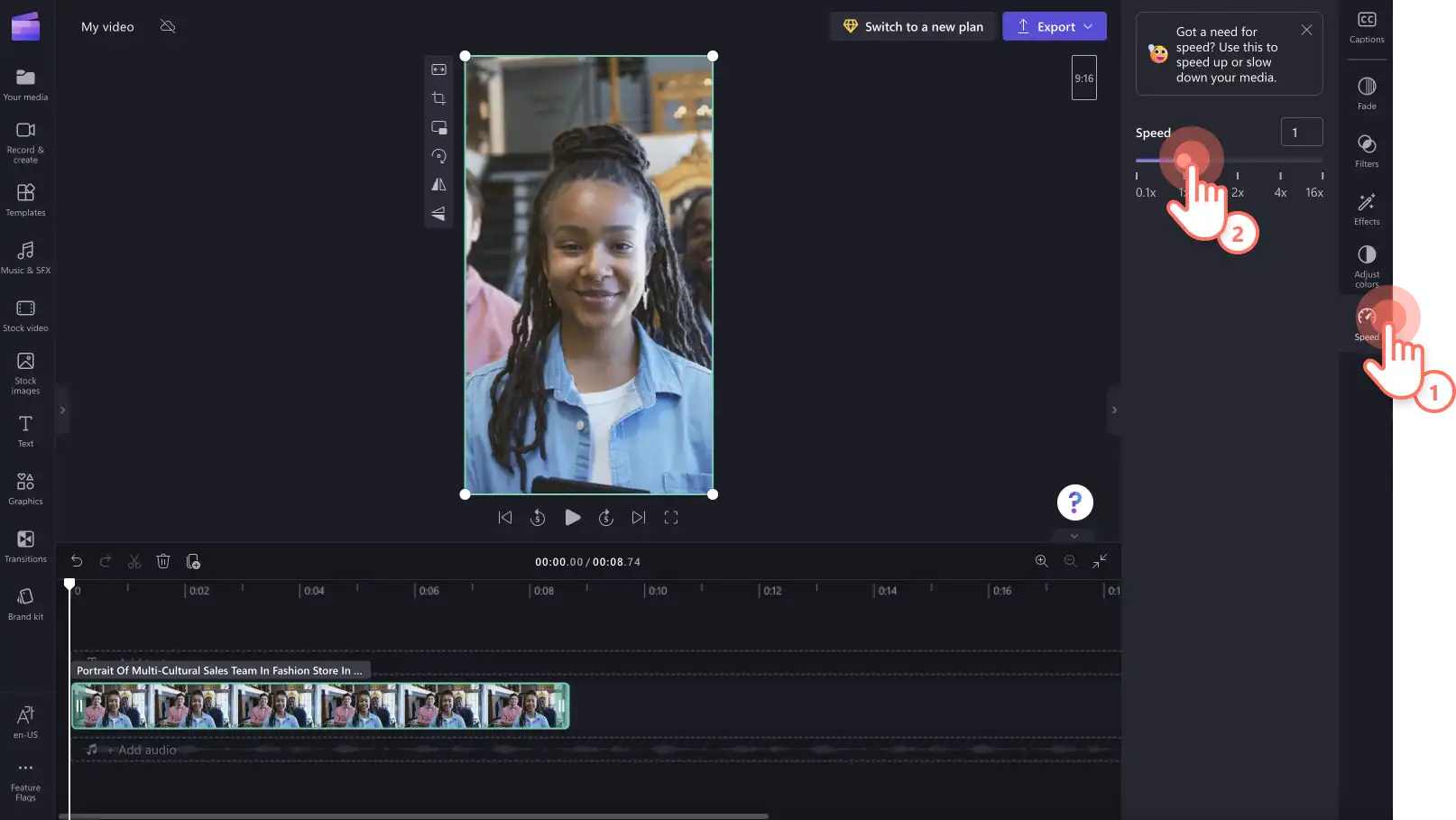Image resolution: width=1456 pixels, height=820 pixels.
Task: Click the 0:10 timeline ruler mark
Action: coord(658,591)
